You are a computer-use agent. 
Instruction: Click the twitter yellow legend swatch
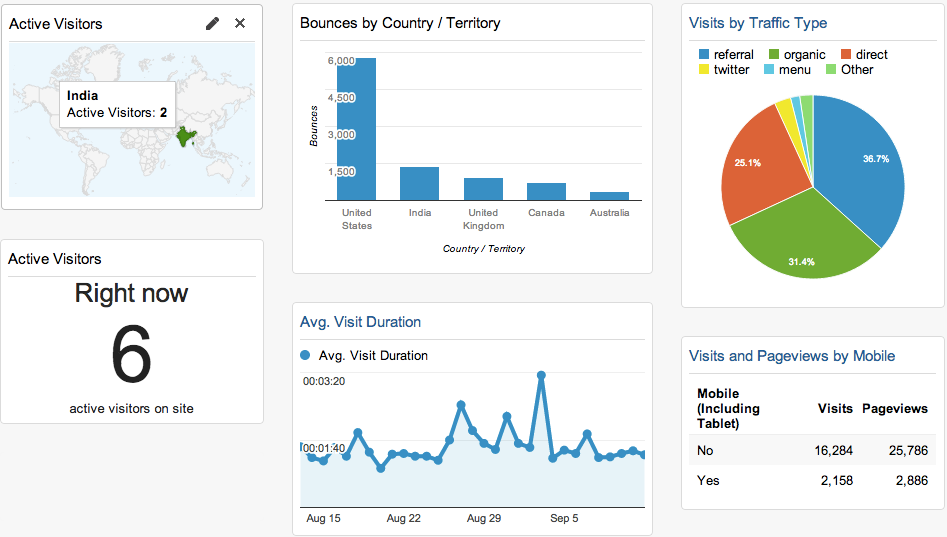click(x=704, y=69)
